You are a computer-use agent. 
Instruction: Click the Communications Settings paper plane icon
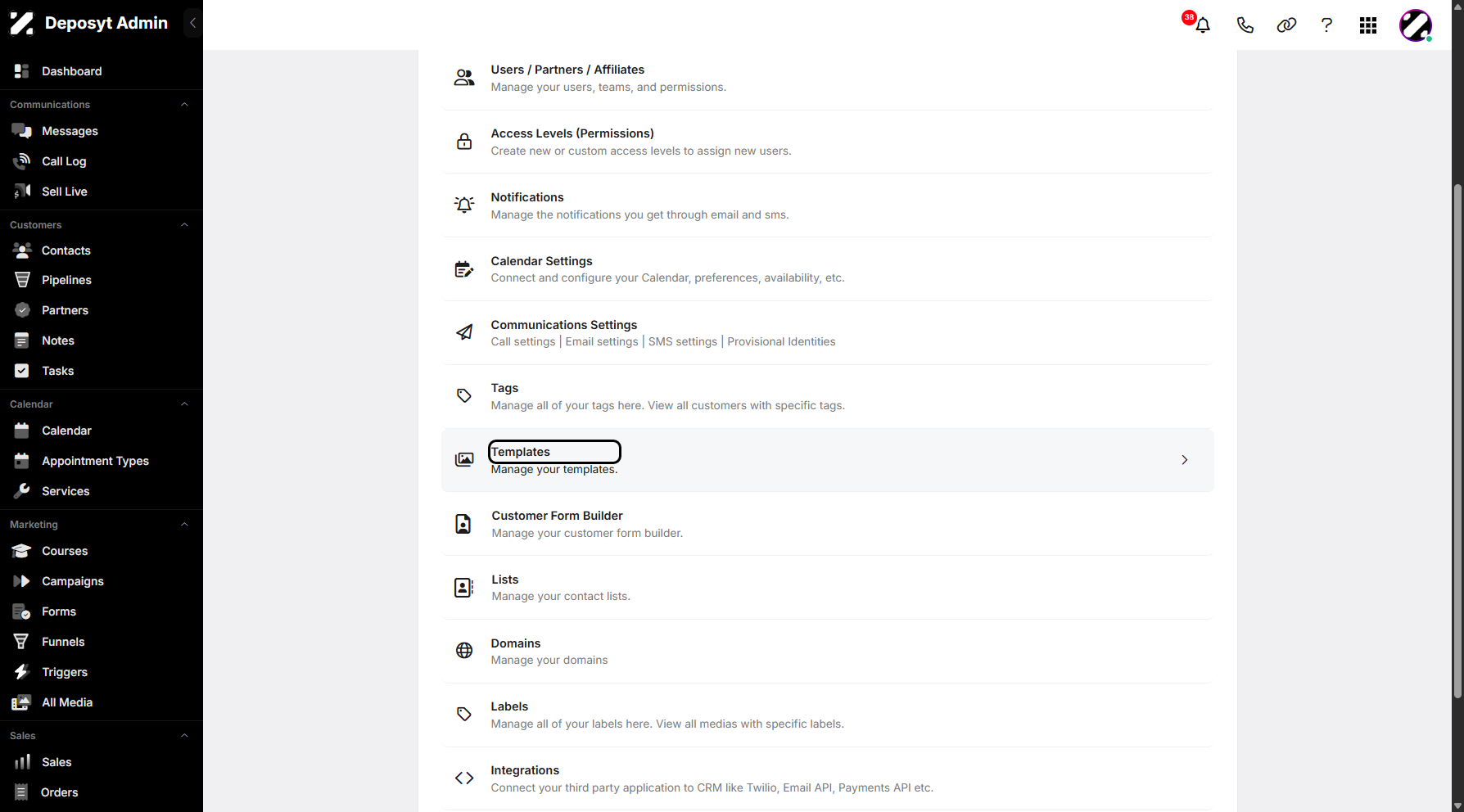pos(464,332)
